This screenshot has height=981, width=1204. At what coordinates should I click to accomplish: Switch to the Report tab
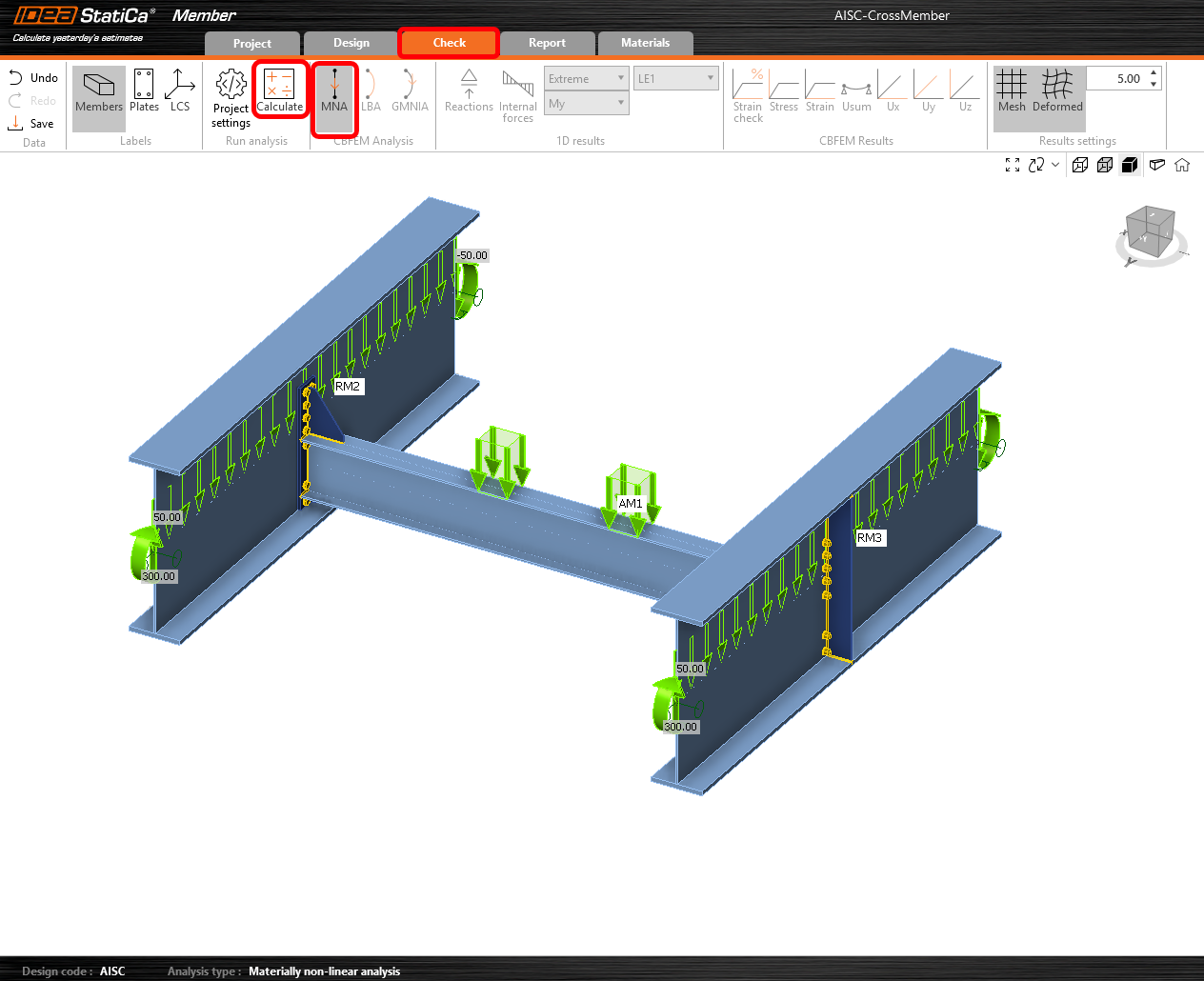click(547, 43)
